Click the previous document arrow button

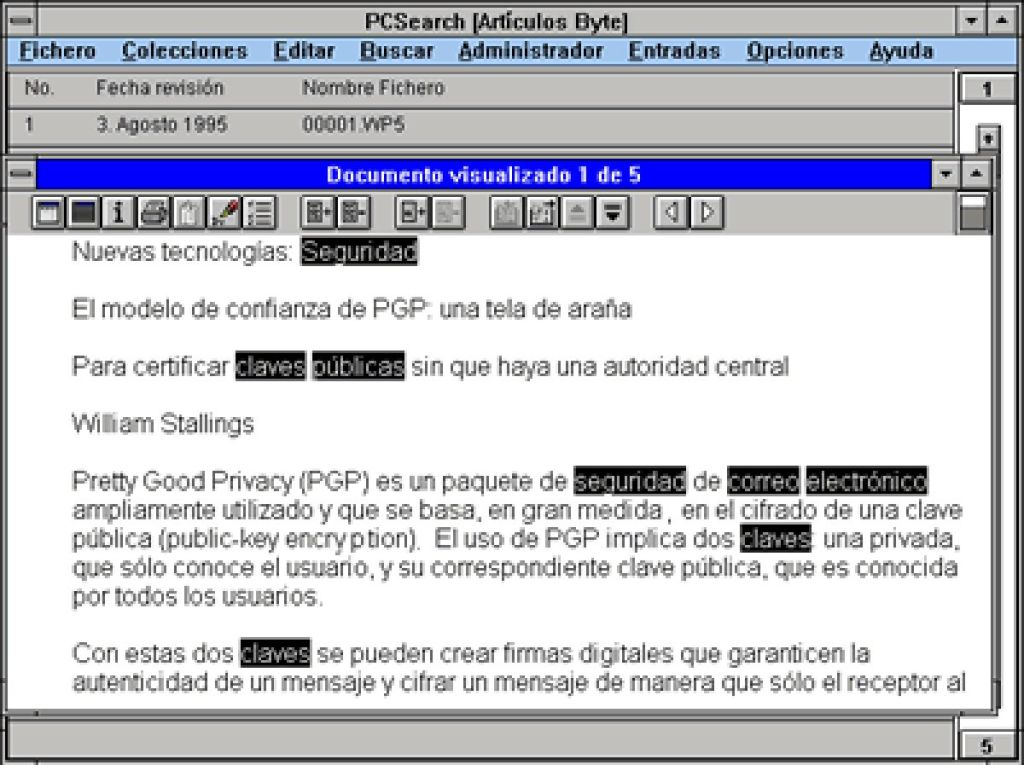click(x=670, y=212)
